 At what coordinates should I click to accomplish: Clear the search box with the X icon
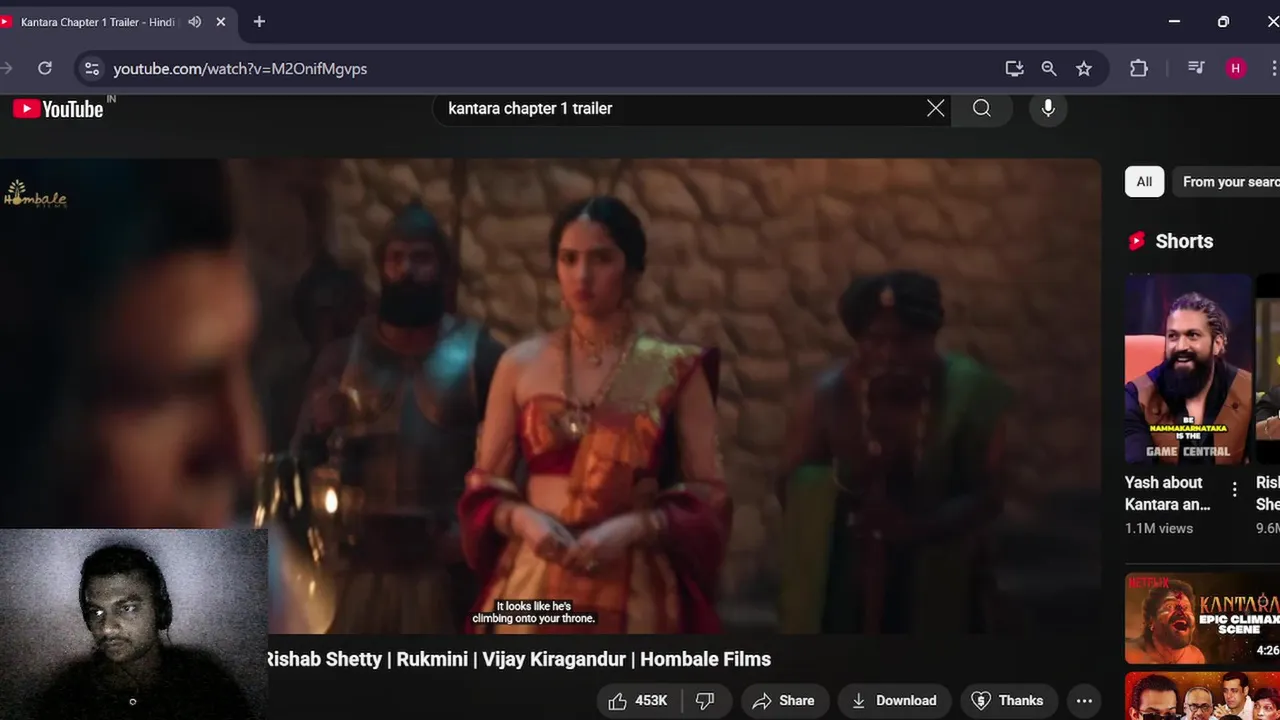(x=935, y=108)
